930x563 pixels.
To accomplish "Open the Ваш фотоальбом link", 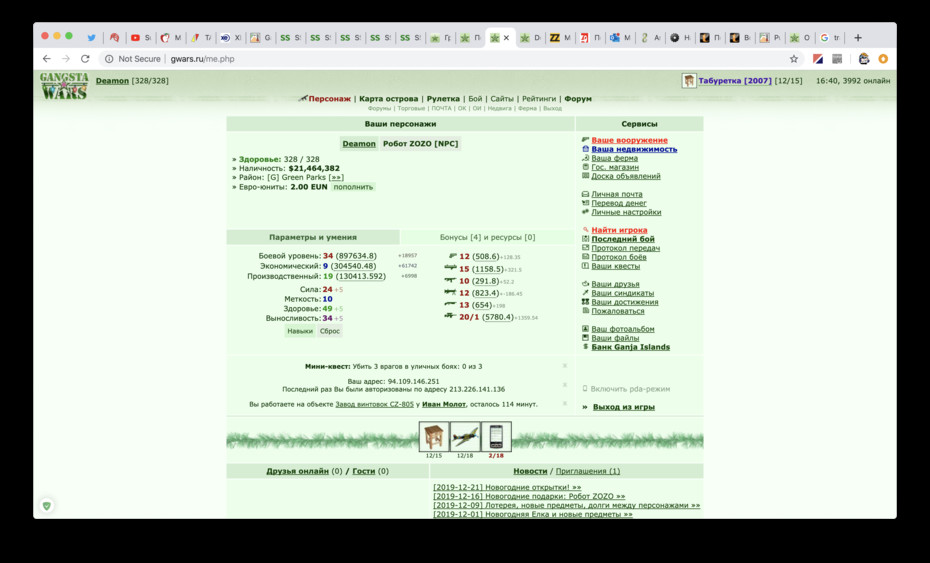I will coord(623,329).
